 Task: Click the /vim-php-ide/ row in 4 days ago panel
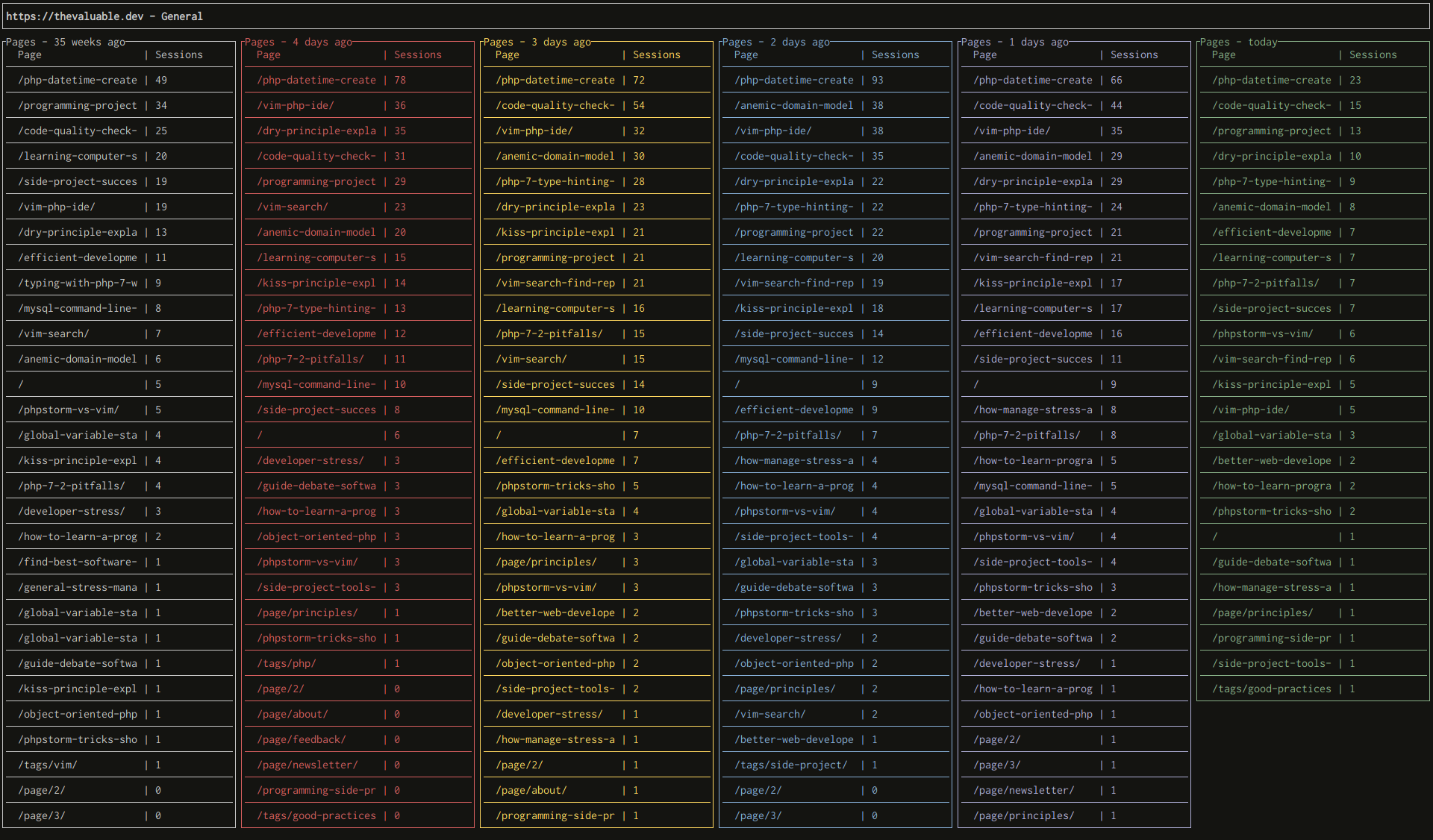point(296,105)
